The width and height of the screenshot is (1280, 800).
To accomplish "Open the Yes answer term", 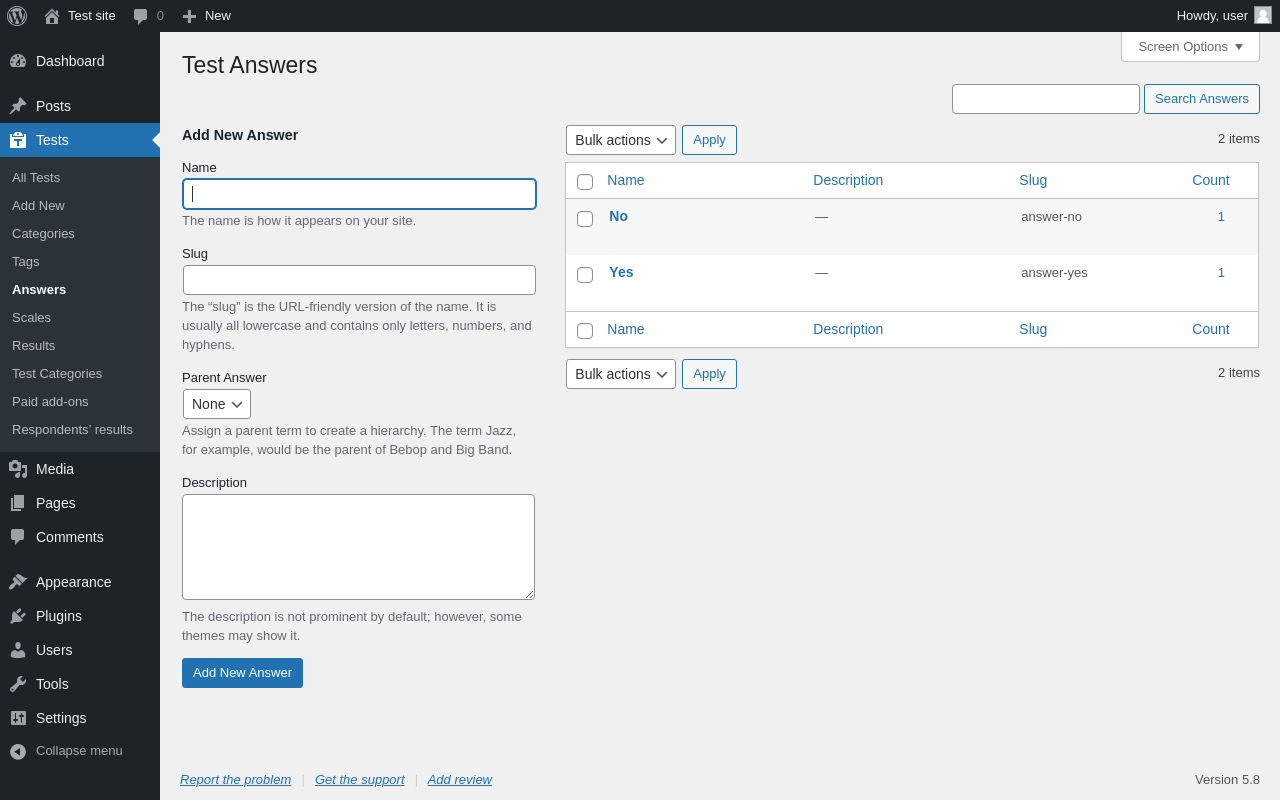I will click(x=621, y=272).
